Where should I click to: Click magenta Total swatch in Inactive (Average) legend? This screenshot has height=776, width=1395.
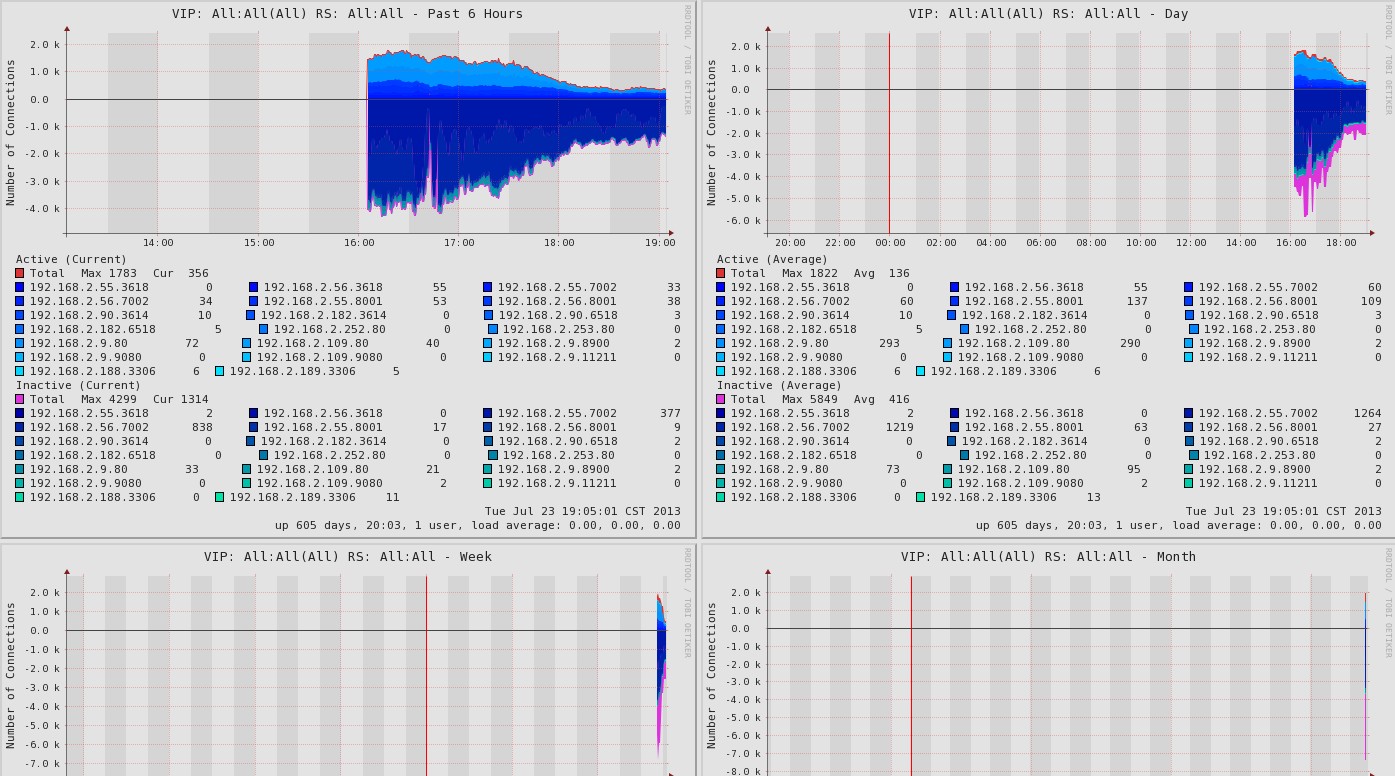(x=721, y=399)
